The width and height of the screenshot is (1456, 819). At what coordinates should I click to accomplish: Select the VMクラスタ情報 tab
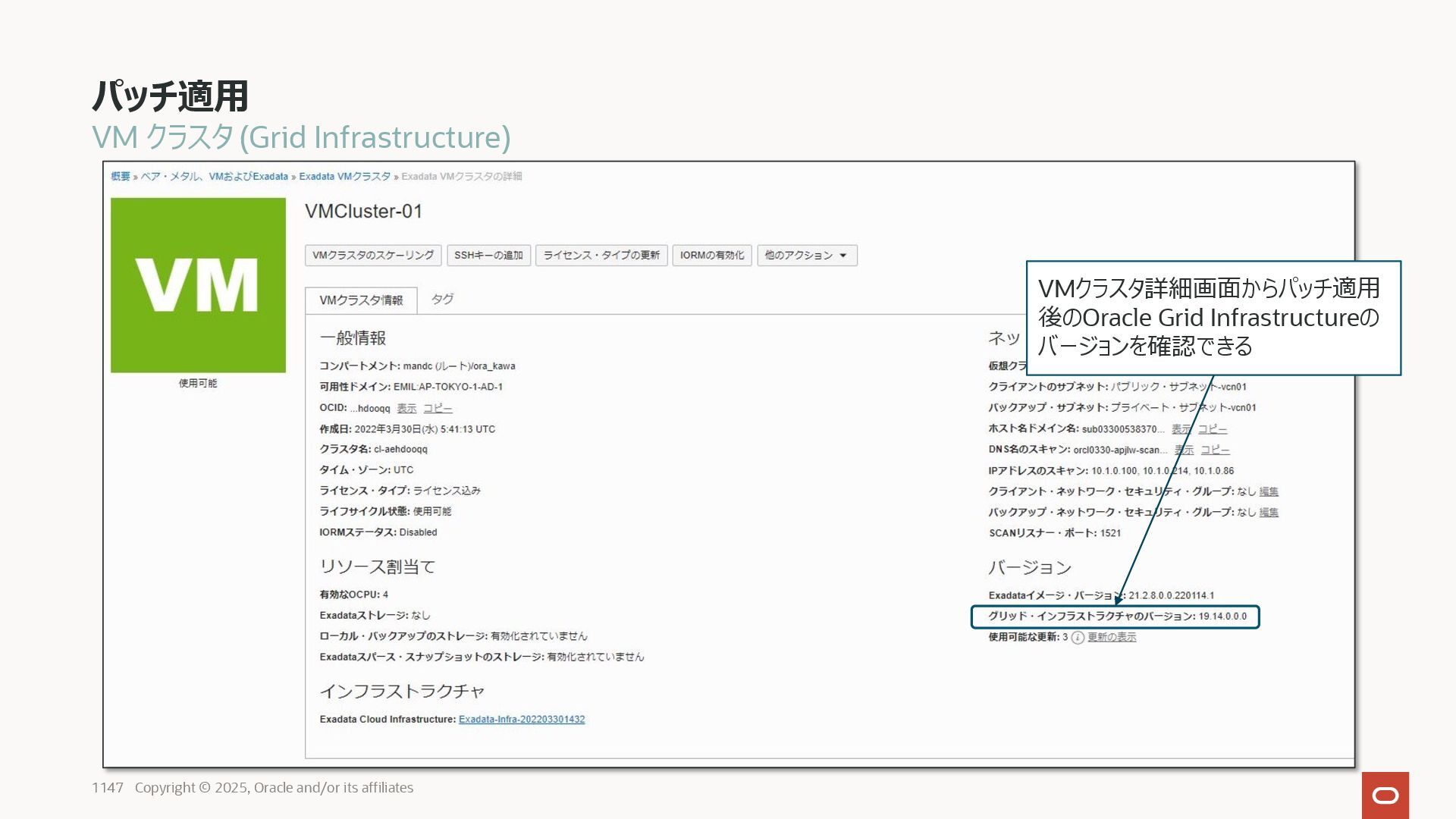click(x=361, y=300)
